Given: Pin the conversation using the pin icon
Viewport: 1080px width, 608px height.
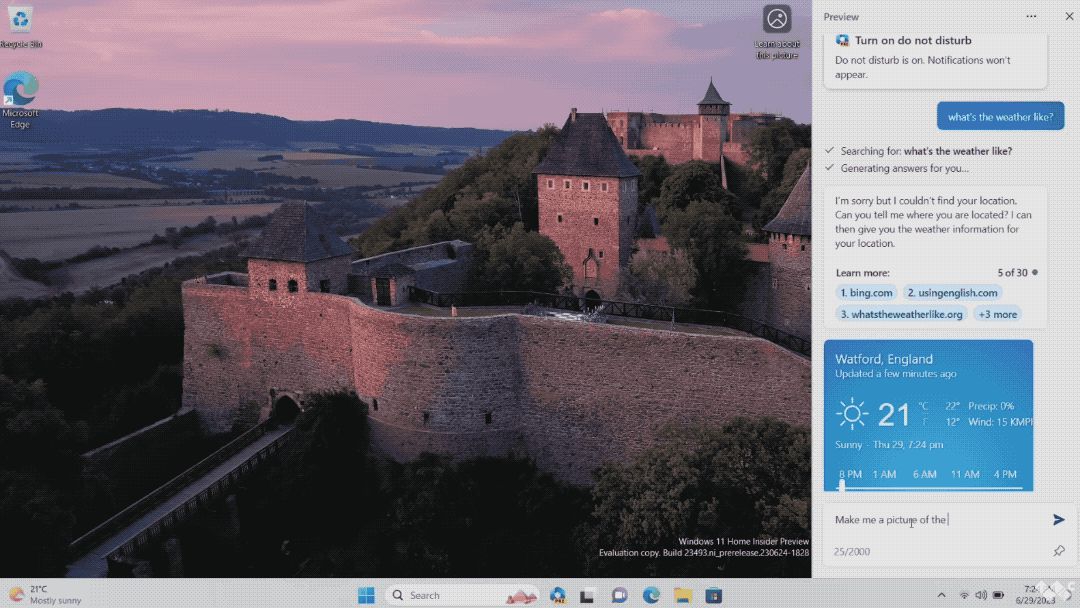Looking at the screenshot, I should point(1059,551).
